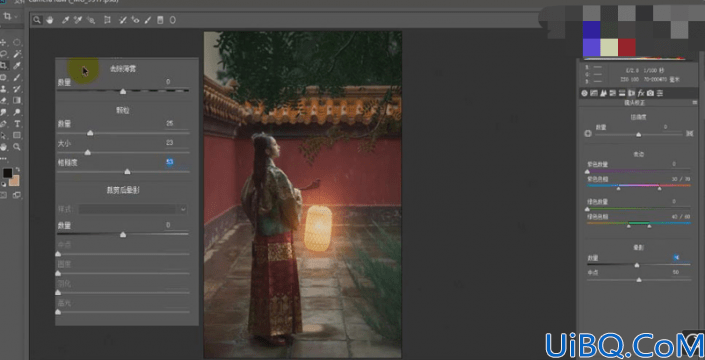This screenshot has width=705, height=360.
Task: Click the green amount defringe slider handle
Action: coord(587,209)
